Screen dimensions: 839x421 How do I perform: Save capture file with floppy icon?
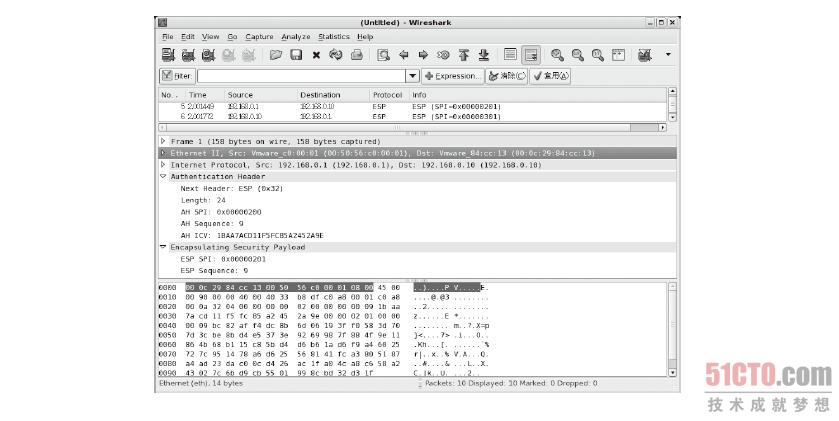(x=296, y=55)
